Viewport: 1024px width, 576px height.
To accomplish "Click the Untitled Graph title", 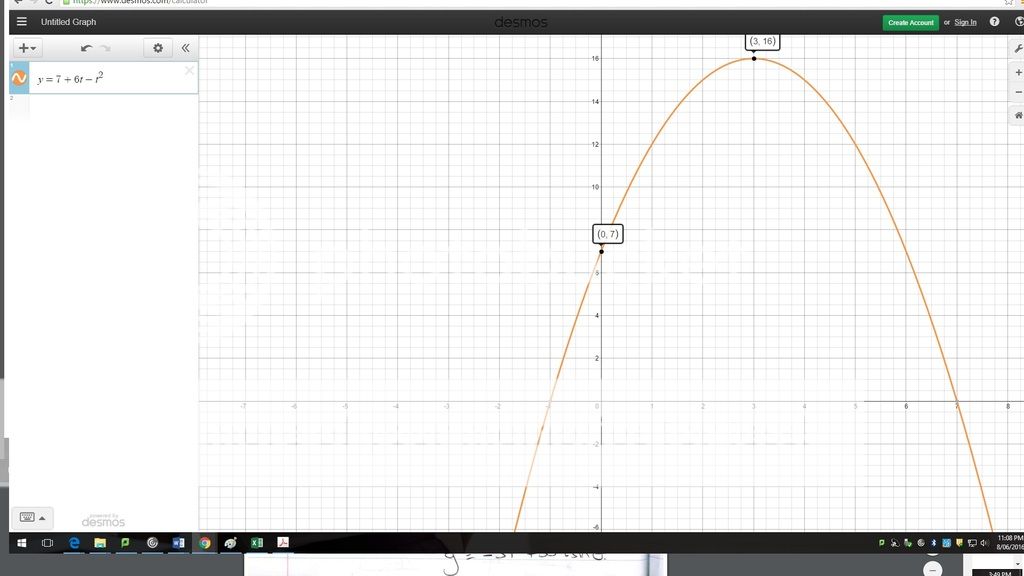I will pos(69,22).
